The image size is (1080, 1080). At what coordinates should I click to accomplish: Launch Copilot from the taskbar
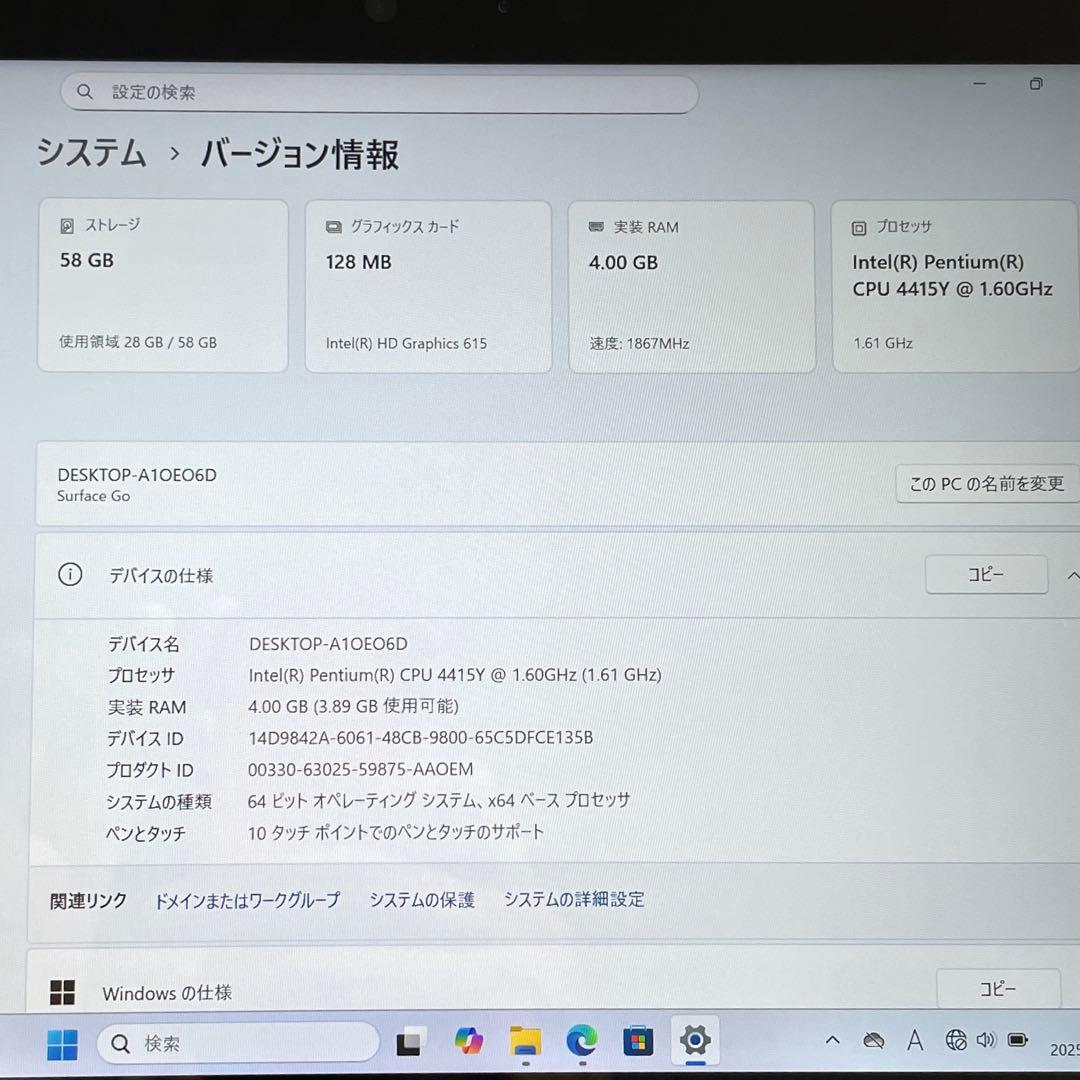[468, 1041]
